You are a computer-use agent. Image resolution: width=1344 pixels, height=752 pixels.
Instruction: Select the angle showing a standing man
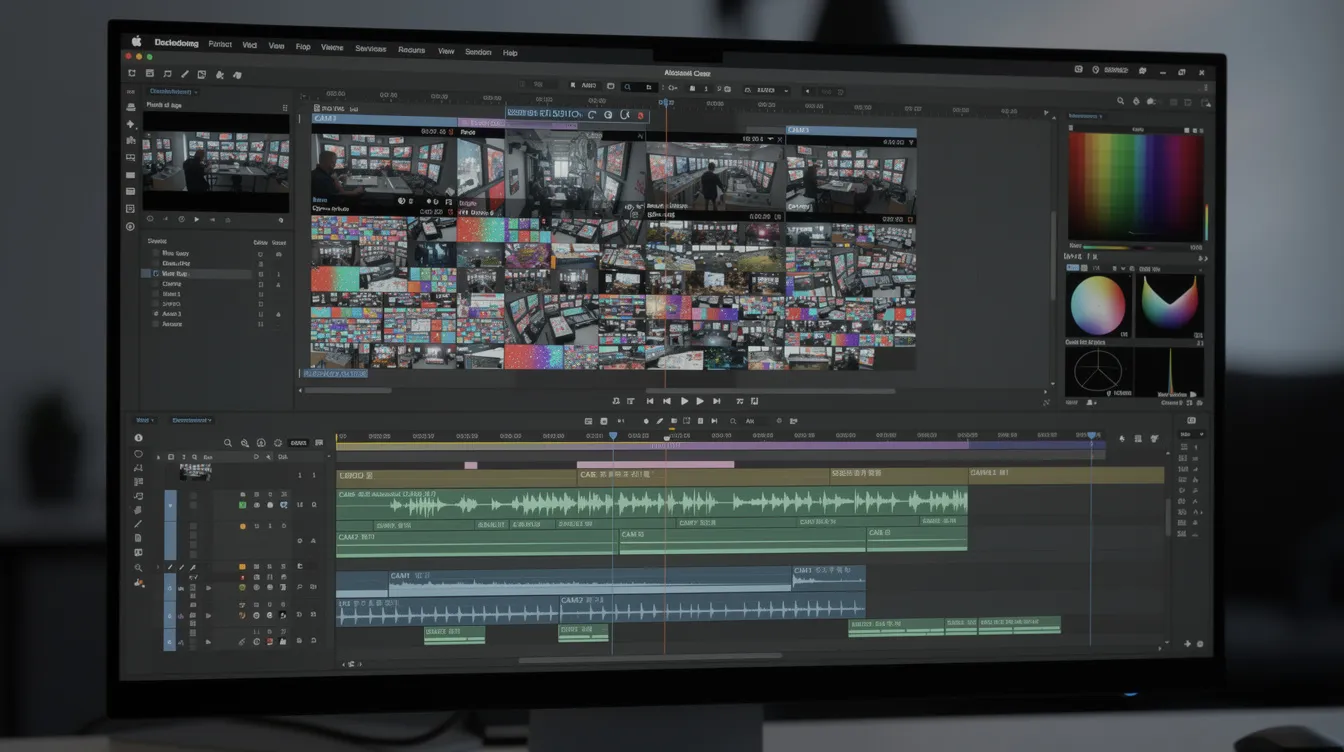click(715, 175)
